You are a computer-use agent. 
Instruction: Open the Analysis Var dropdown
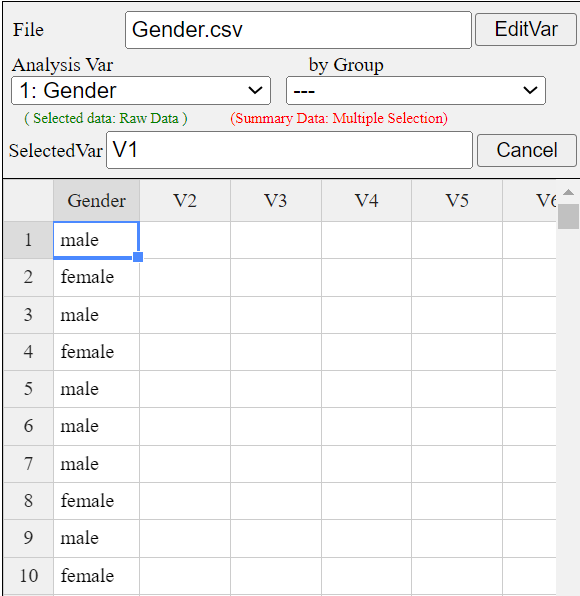pos(141,90)
